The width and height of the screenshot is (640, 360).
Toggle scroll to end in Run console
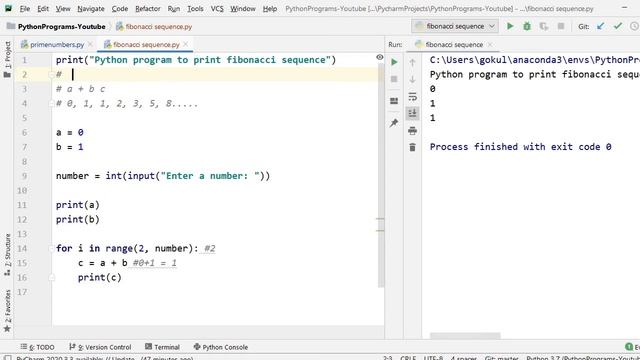(x=412, y=113)
